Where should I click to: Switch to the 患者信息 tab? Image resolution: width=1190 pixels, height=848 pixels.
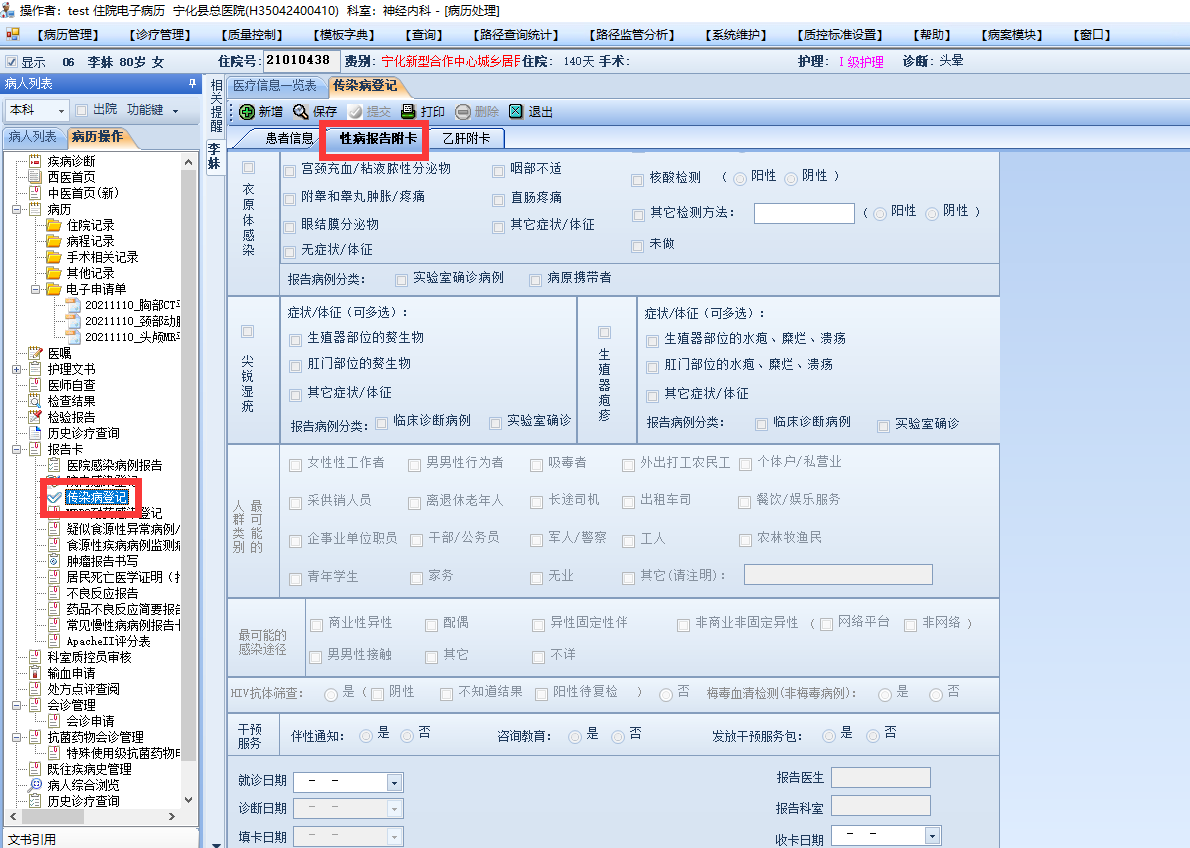point(288,138)
